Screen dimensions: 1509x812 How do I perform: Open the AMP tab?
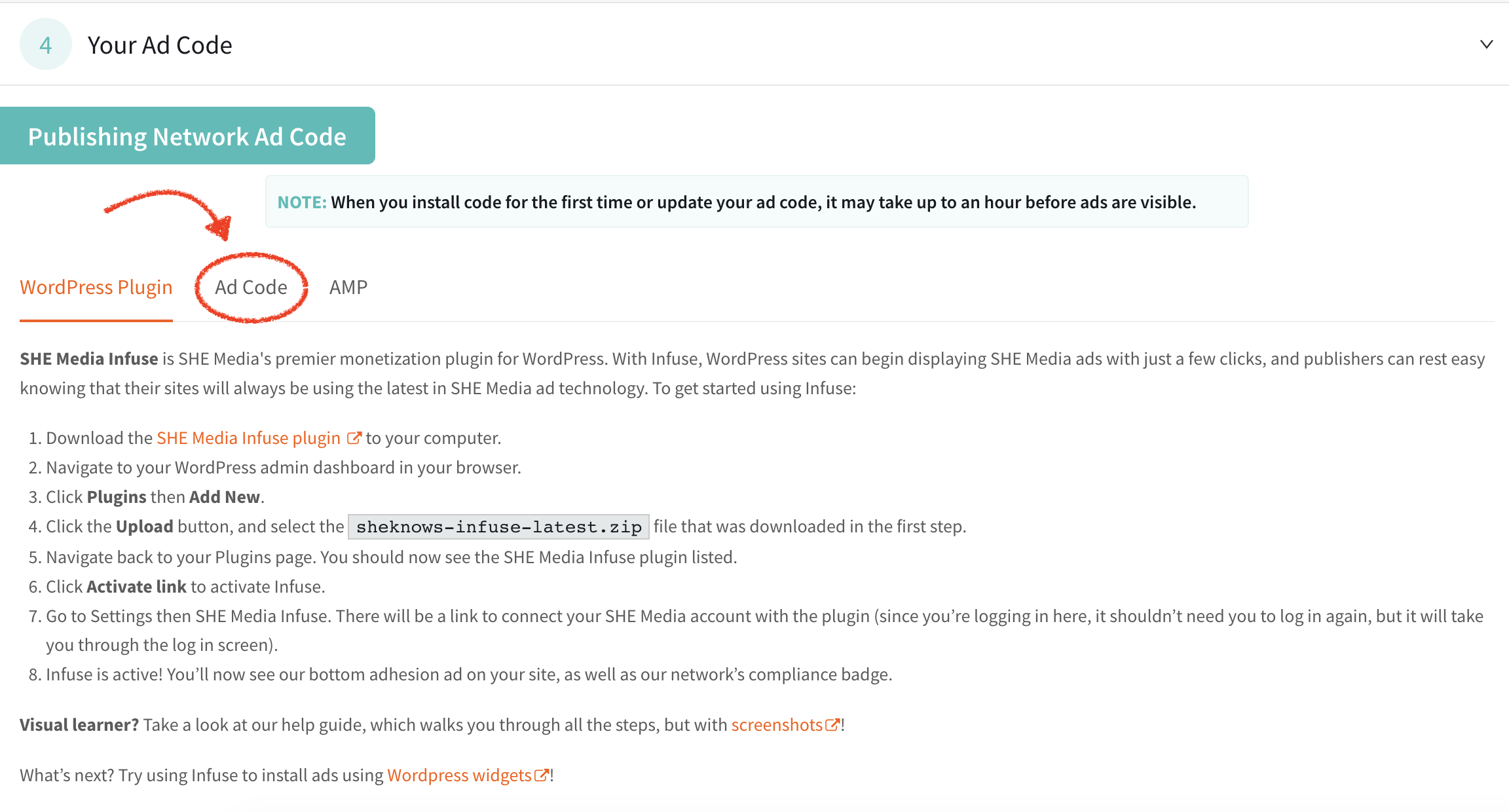tap(348, 287)
